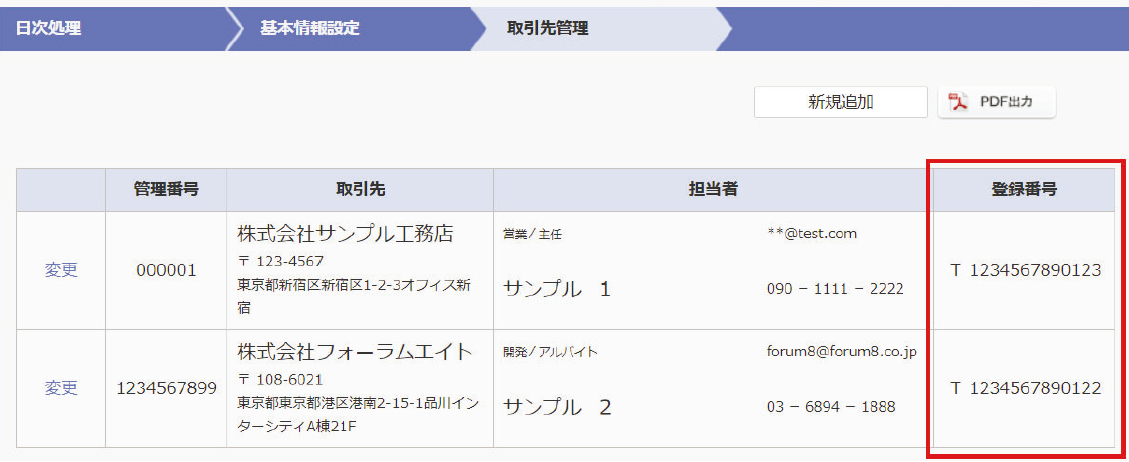
Task: Click the 登録番号 column header
Action: tap(1022, 189)
